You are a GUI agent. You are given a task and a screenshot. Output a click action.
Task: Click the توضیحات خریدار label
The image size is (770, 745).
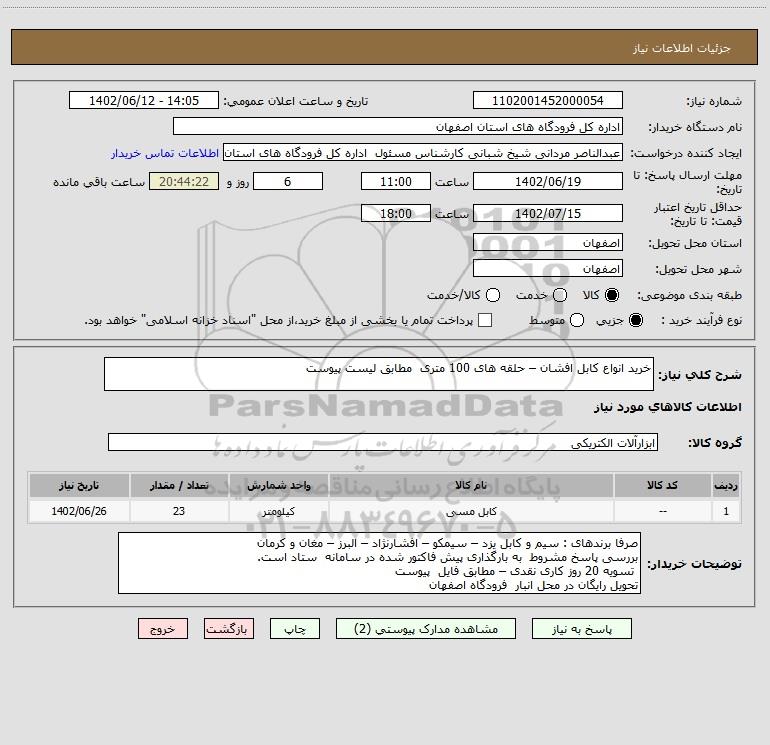coord(694,564)
